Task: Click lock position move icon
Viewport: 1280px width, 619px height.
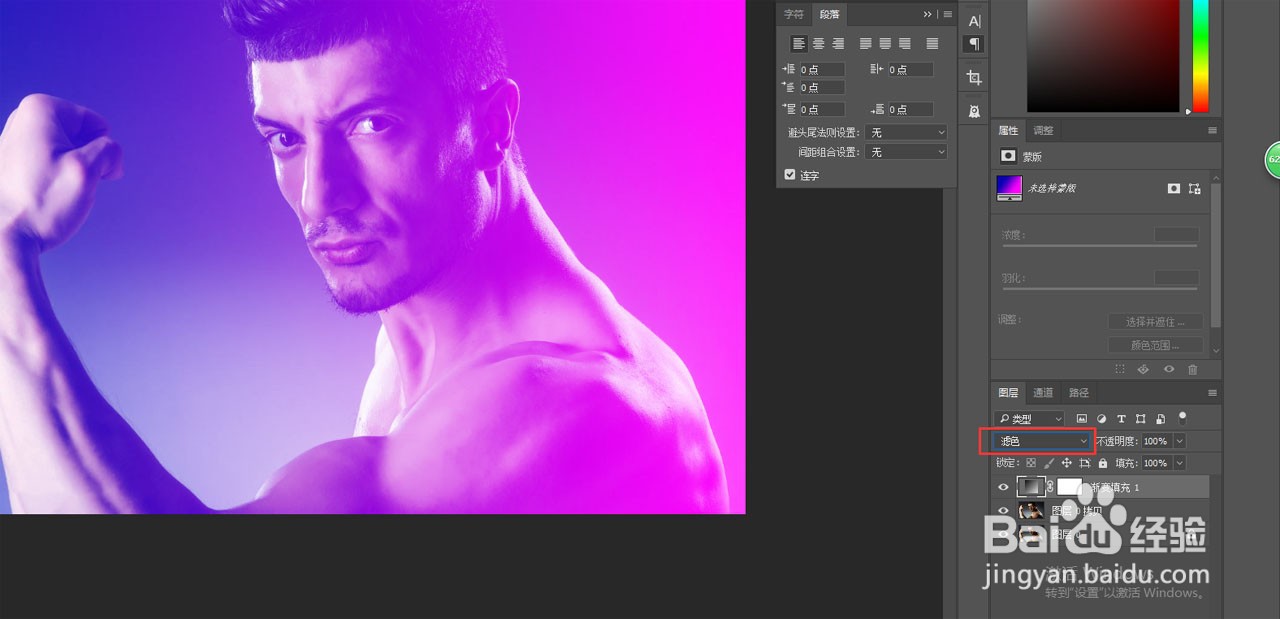Action: [x=1067, y=464]
